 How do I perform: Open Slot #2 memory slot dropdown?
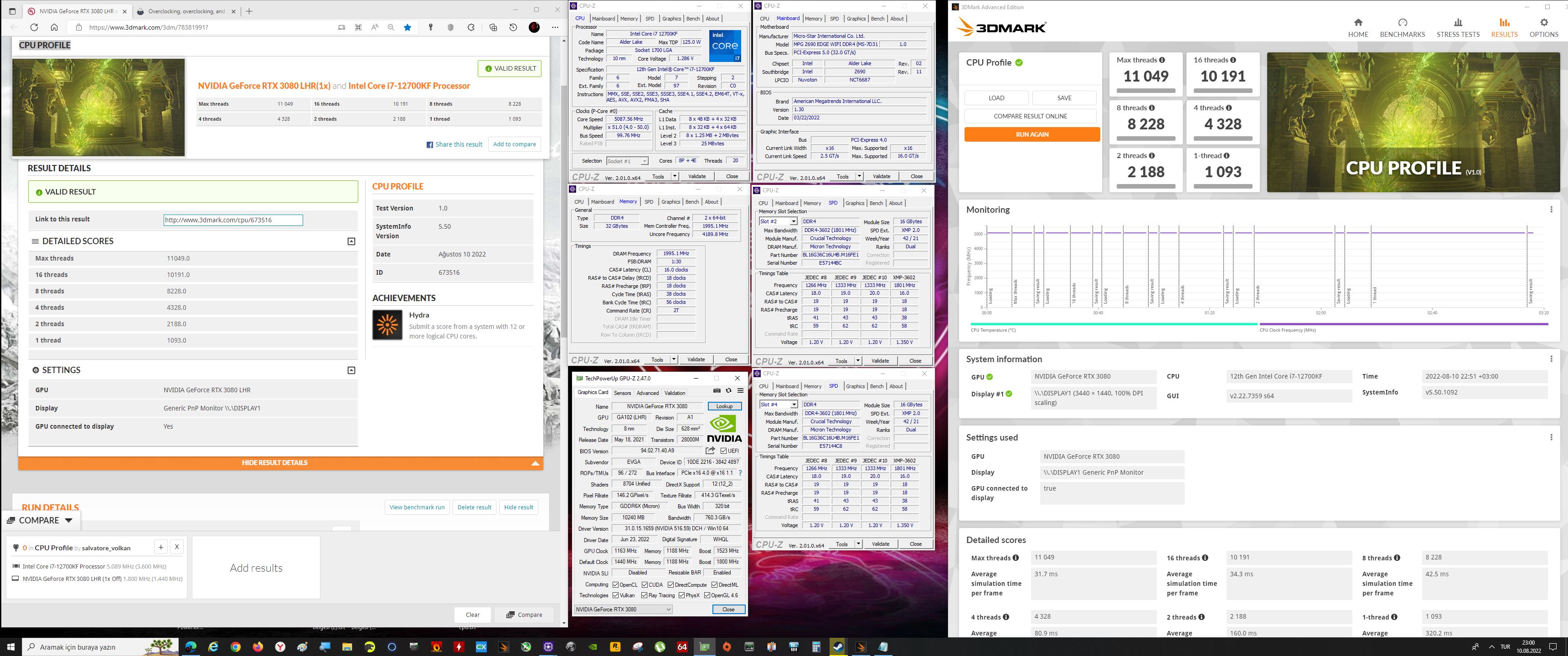778,221
